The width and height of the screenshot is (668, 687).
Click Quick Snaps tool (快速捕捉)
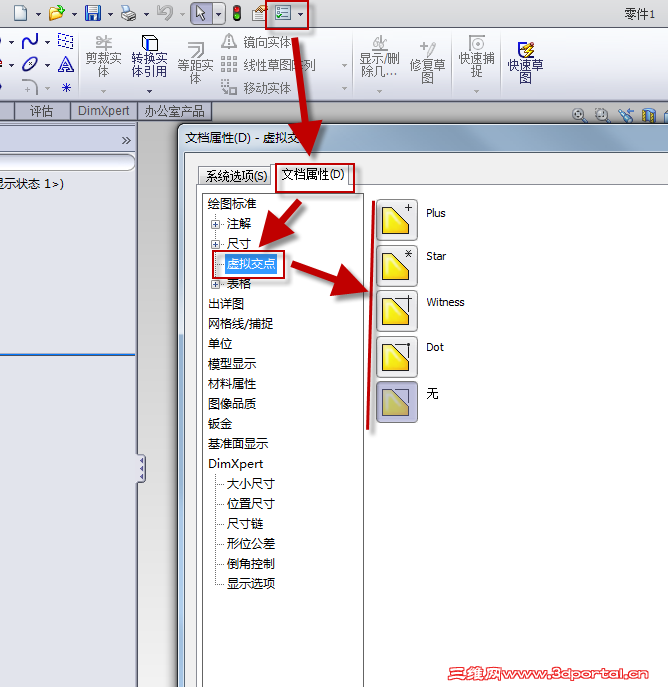(x=477, y=57)
